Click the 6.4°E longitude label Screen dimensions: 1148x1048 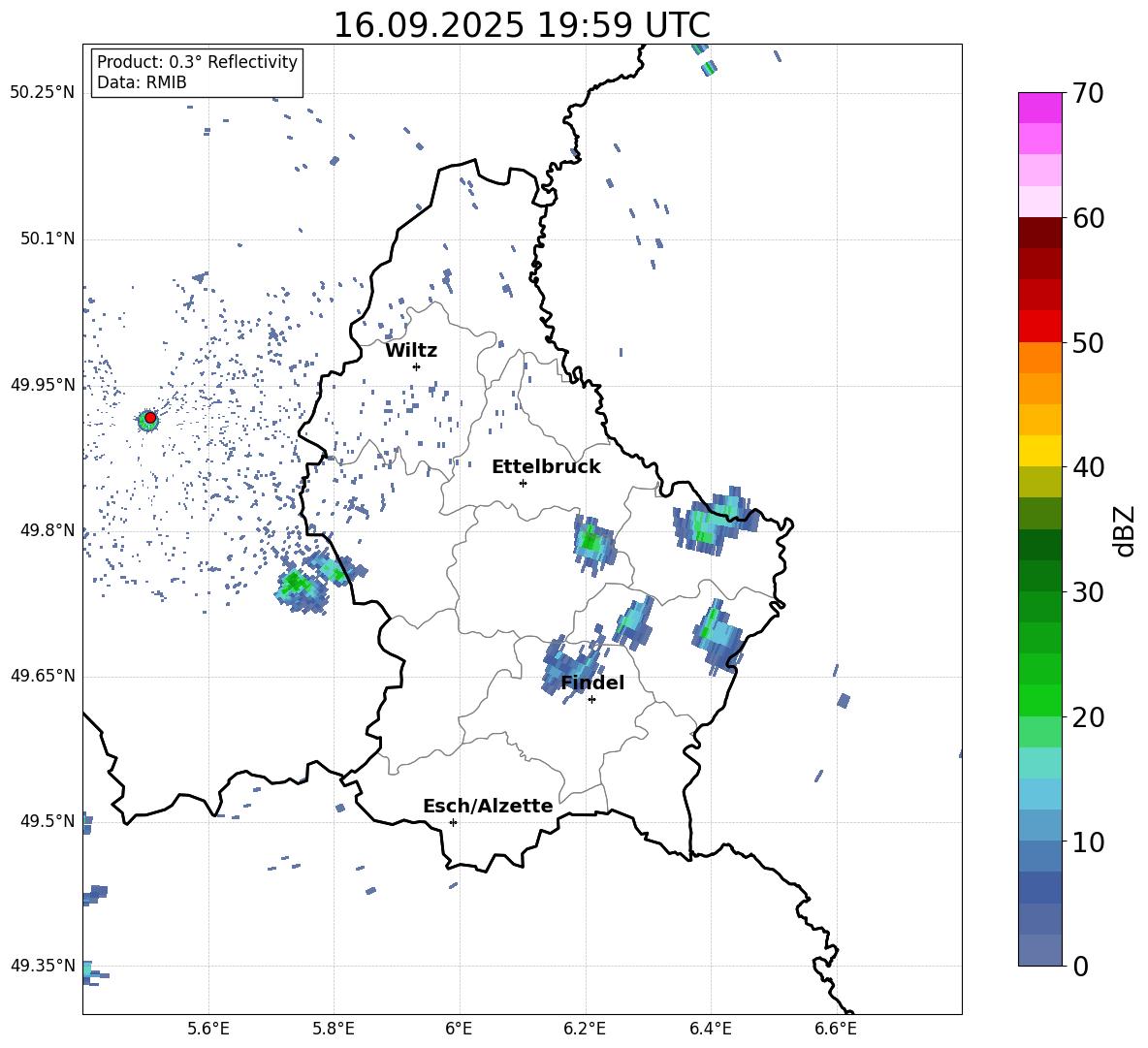pos(711,1029)
